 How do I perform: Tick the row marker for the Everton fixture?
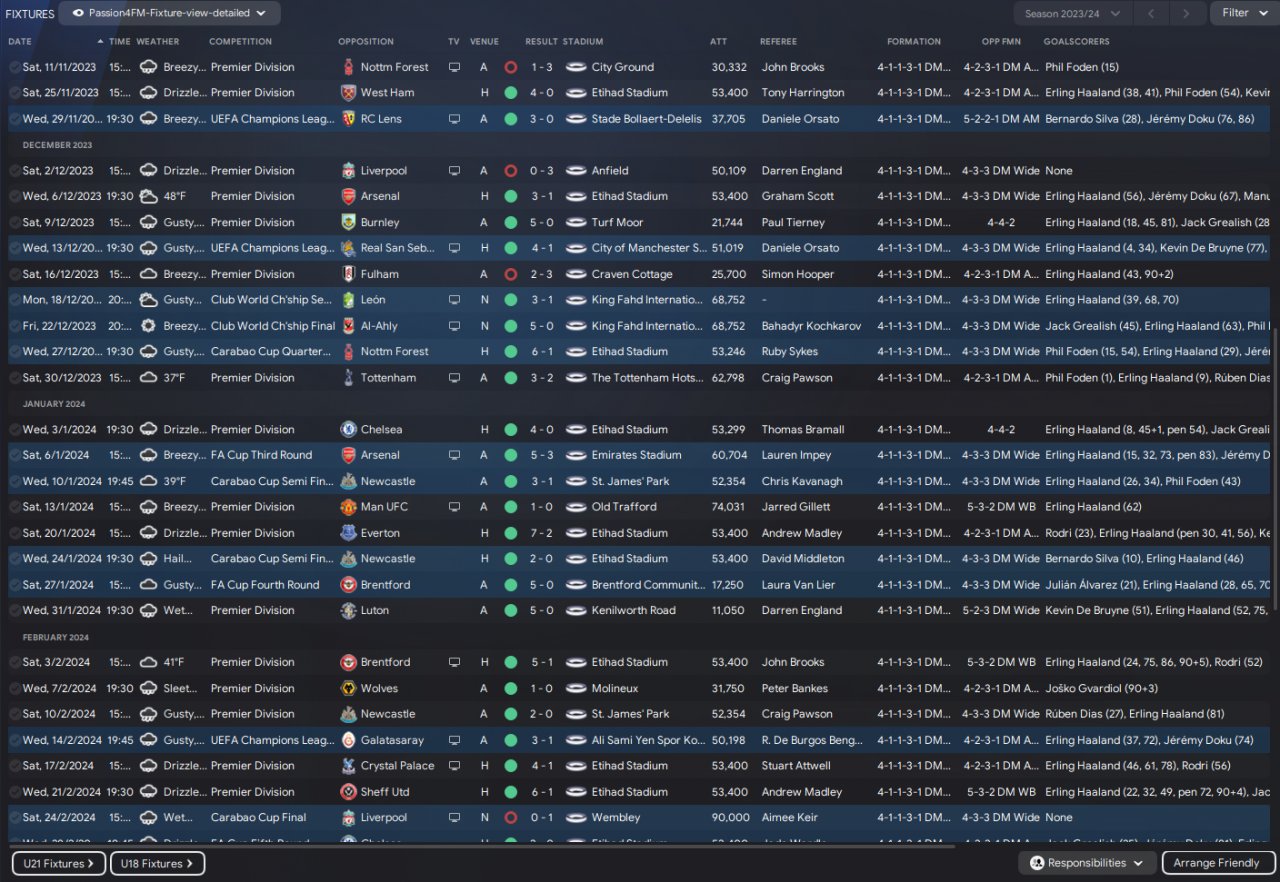point(14,533)
